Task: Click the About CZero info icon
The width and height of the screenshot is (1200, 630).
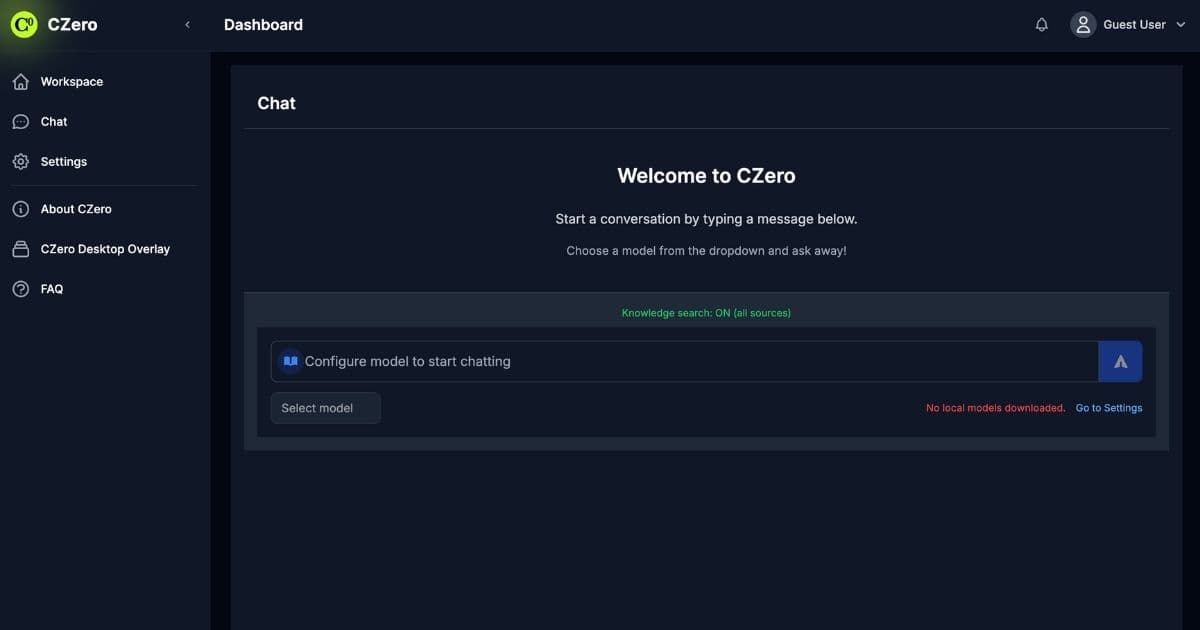Action: point(21,208)
